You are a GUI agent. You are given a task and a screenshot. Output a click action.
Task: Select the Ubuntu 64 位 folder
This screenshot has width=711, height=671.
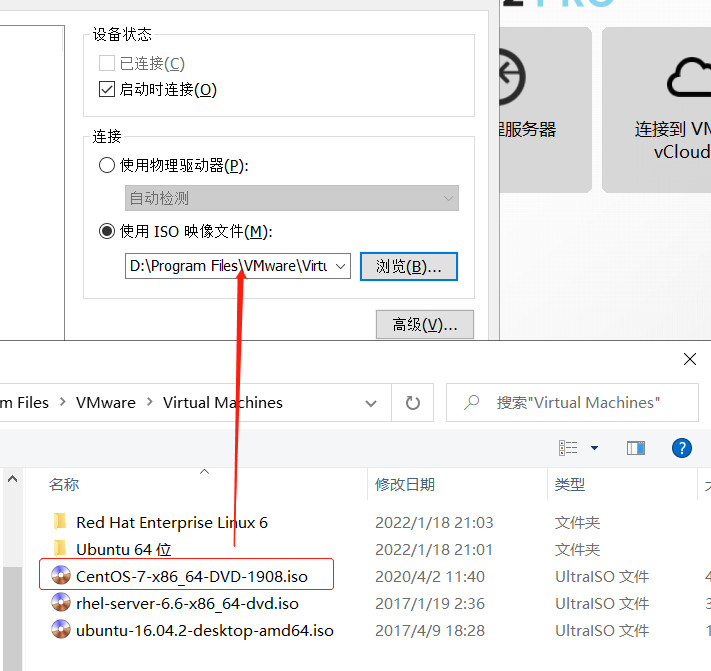[124, 549]
